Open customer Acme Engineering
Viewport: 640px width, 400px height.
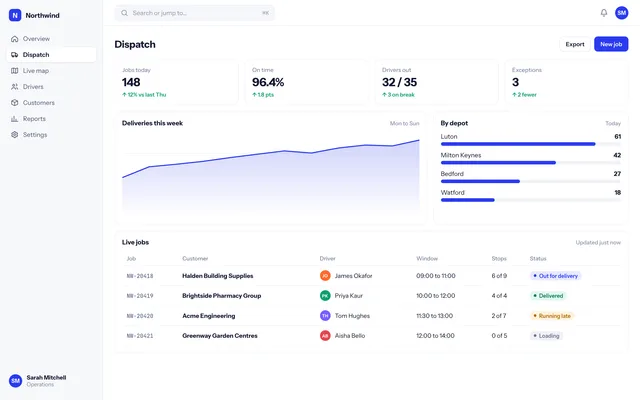209,316
